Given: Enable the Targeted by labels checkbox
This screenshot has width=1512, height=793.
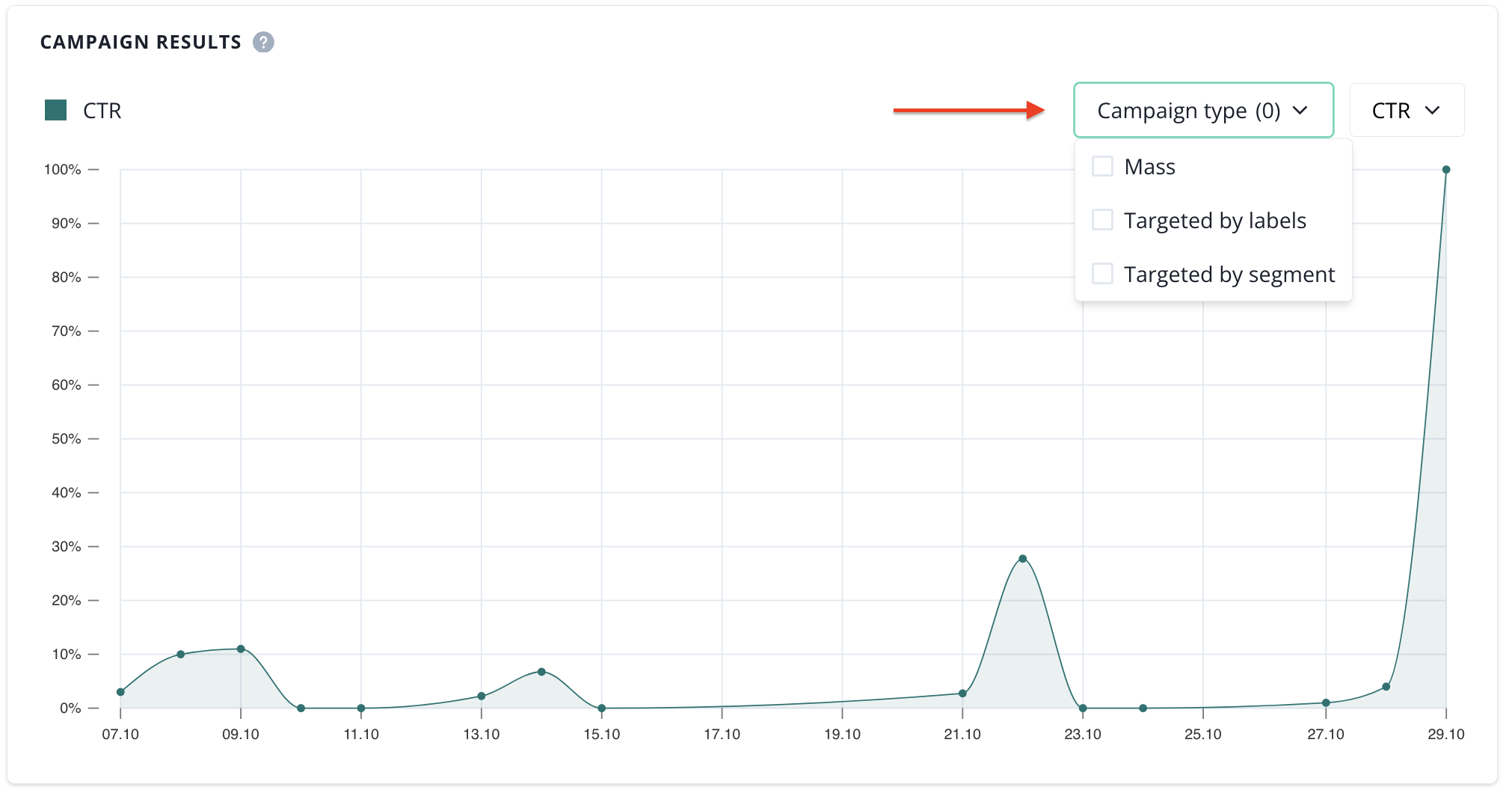Looking at the screenshot, I should pyautogui.click(x=1102, y=220).
